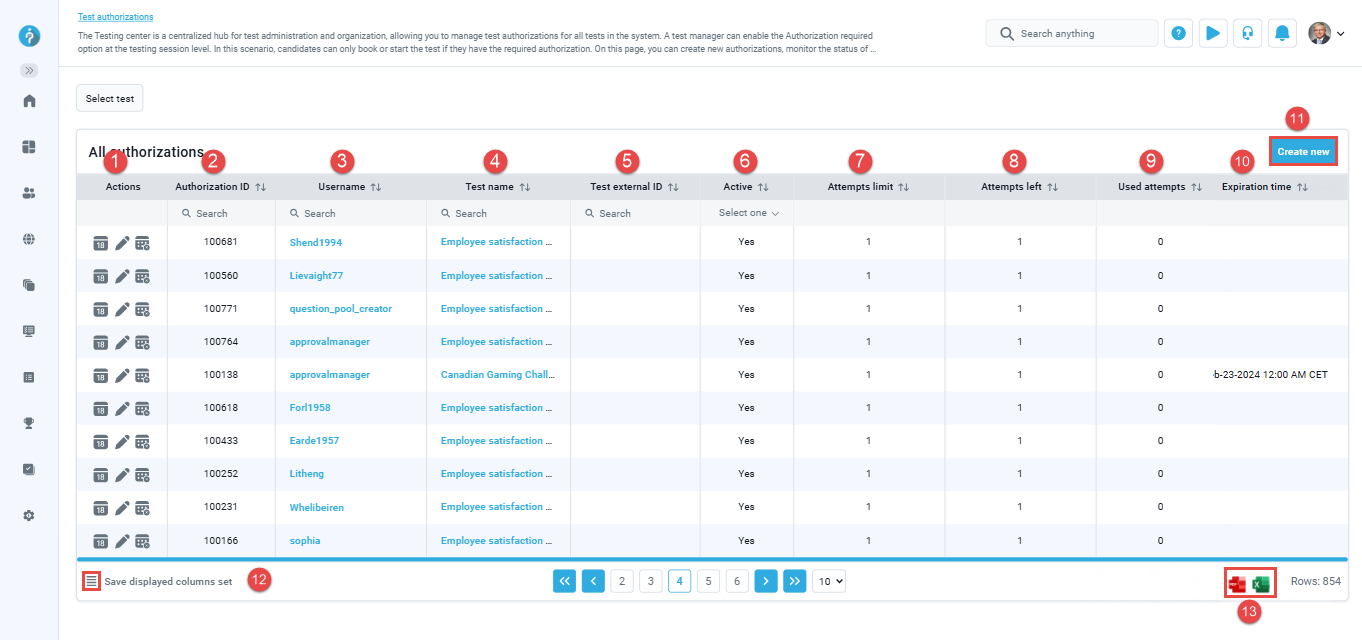This screenshot has height=640, width=1362.
Task: Go to page 6
Action: (737, 581)
